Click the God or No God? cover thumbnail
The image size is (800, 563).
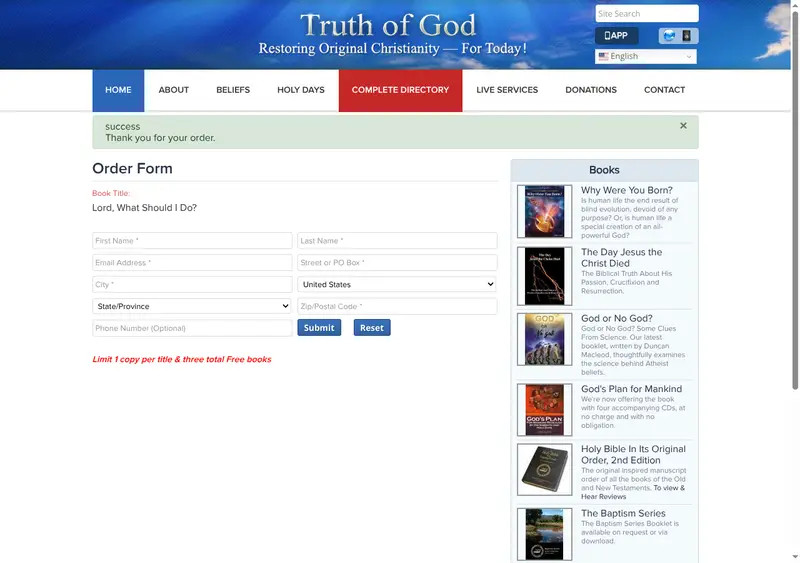544,339
